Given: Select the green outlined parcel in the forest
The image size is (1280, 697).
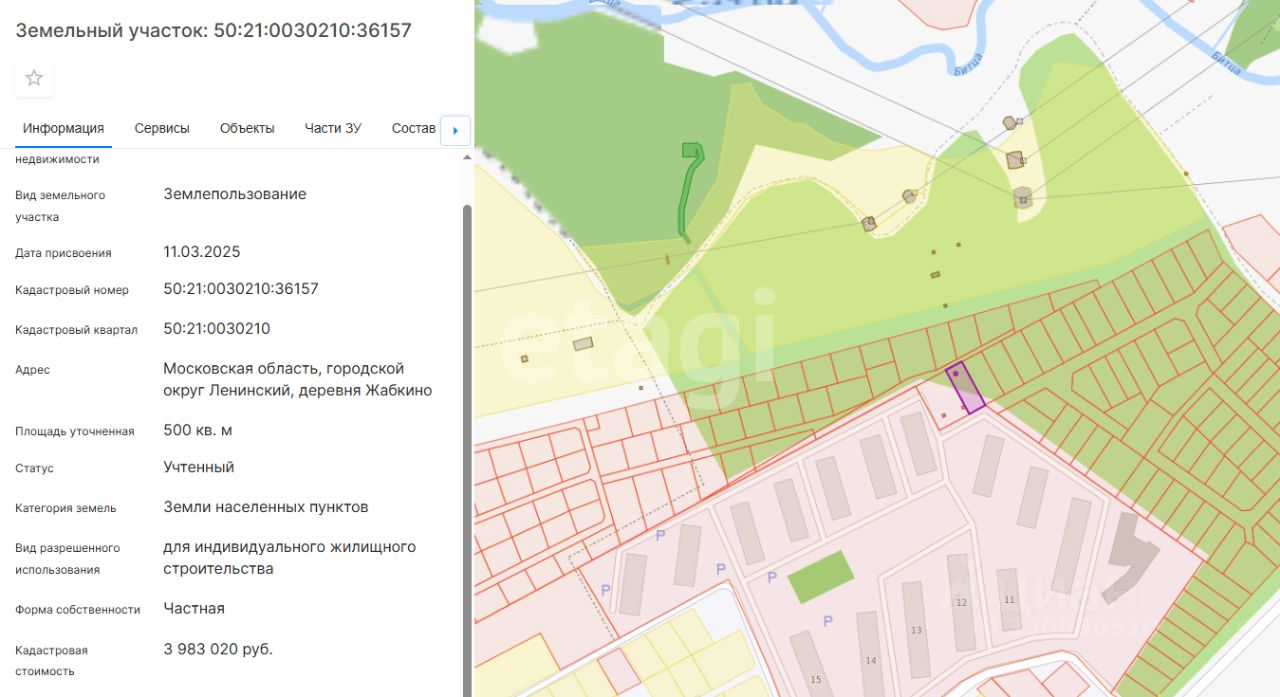Looking at the screenshot, I should coord(690,190).
